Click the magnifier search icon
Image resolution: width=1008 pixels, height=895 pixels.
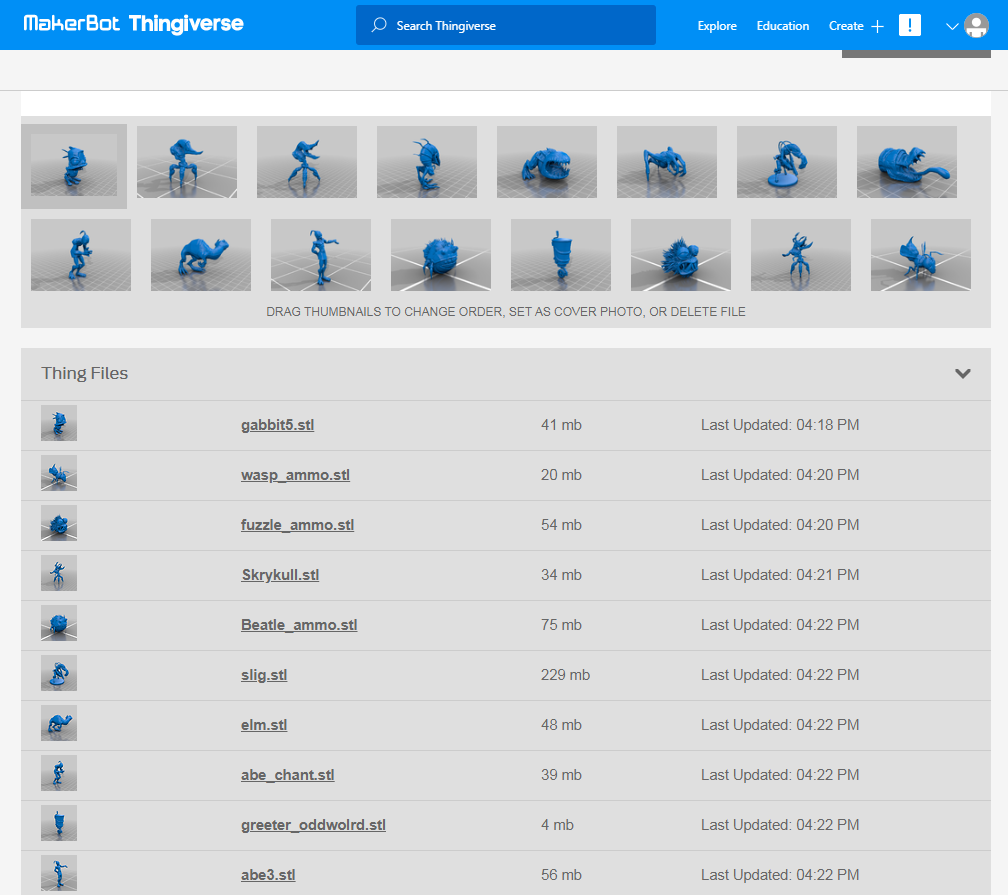click(379, 25)
